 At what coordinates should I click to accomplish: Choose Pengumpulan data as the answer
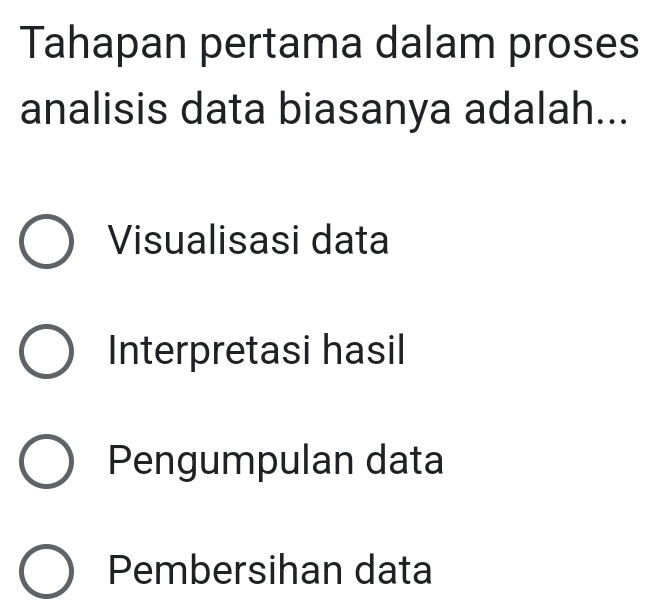point(46,463)
